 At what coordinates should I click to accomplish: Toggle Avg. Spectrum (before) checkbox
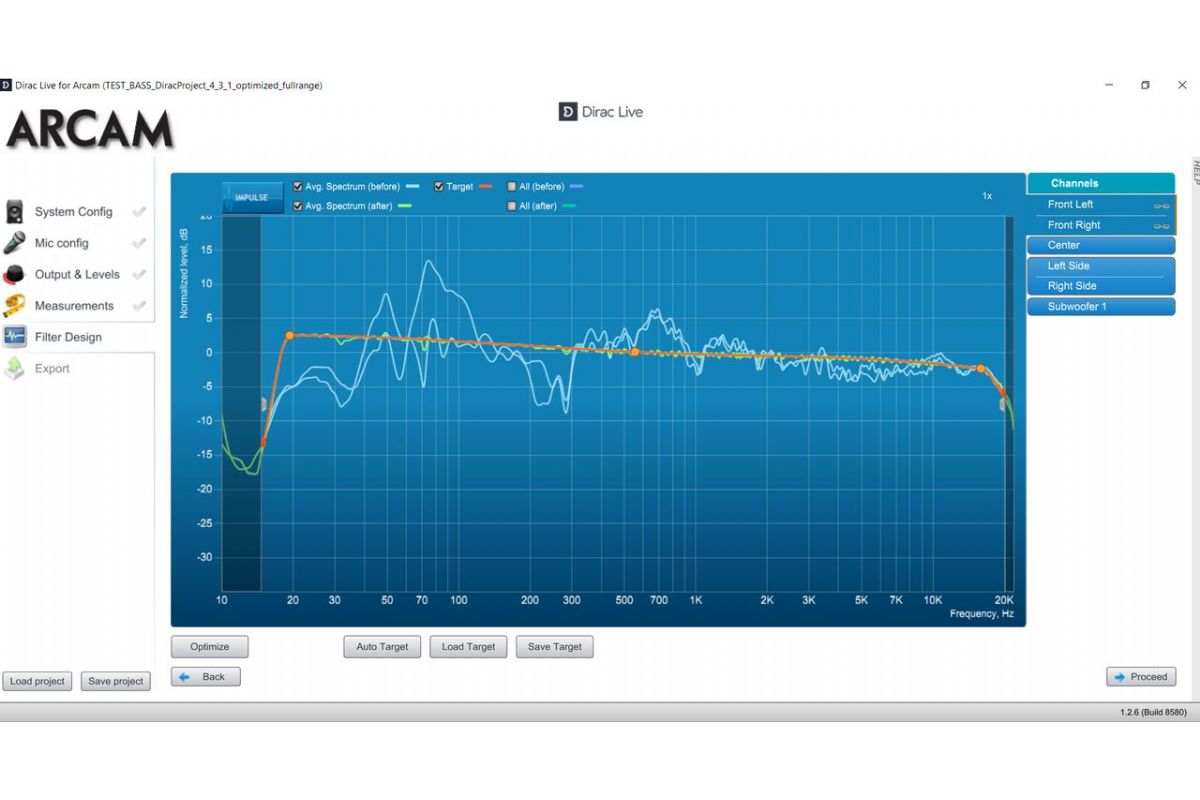298,186
